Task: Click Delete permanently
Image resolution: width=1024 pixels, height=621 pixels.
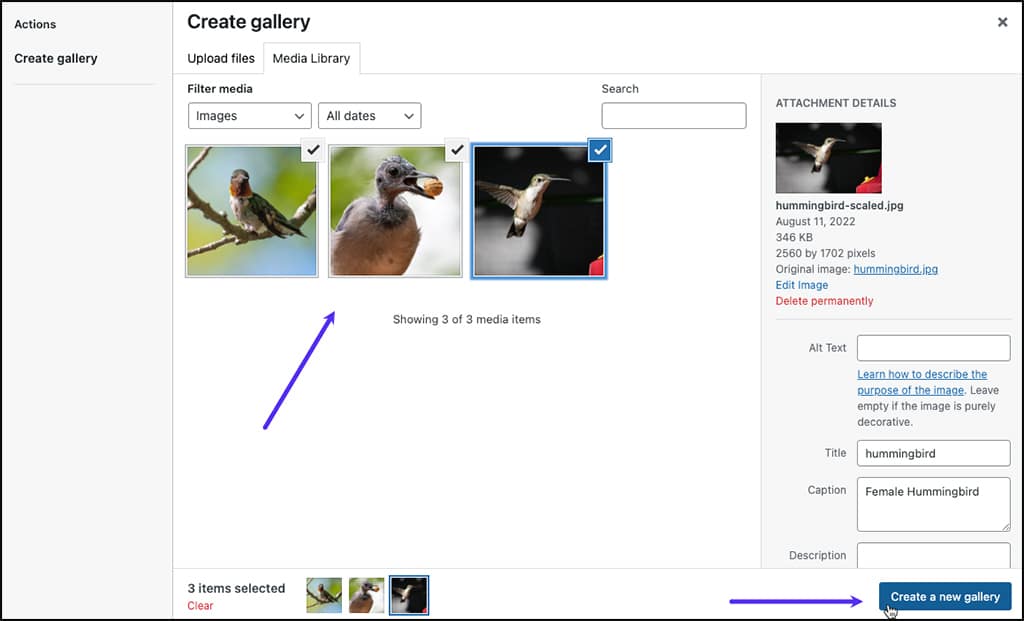Action: tap(824, 301)
